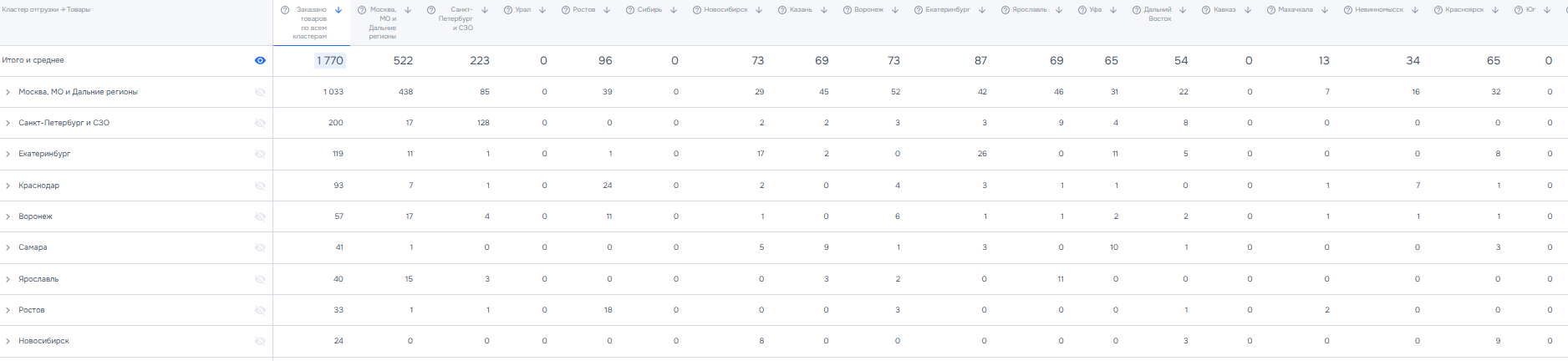1568x361 pixels.
Task: Open help tooltip for Ростов column
Action: click(x=566, y=10)
